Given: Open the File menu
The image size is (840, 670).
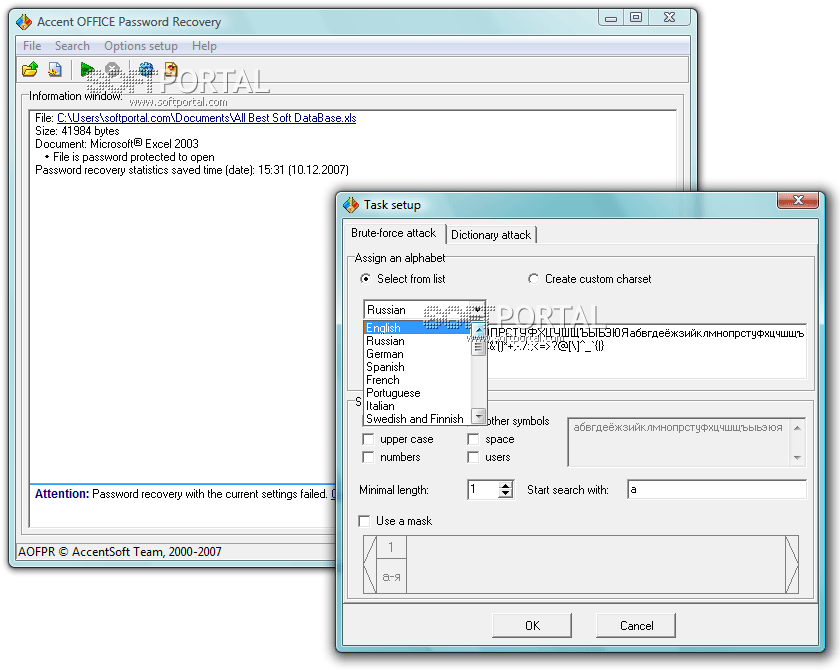Looking at the screenshot, I should pyautogui.click(x=32, y=46).
